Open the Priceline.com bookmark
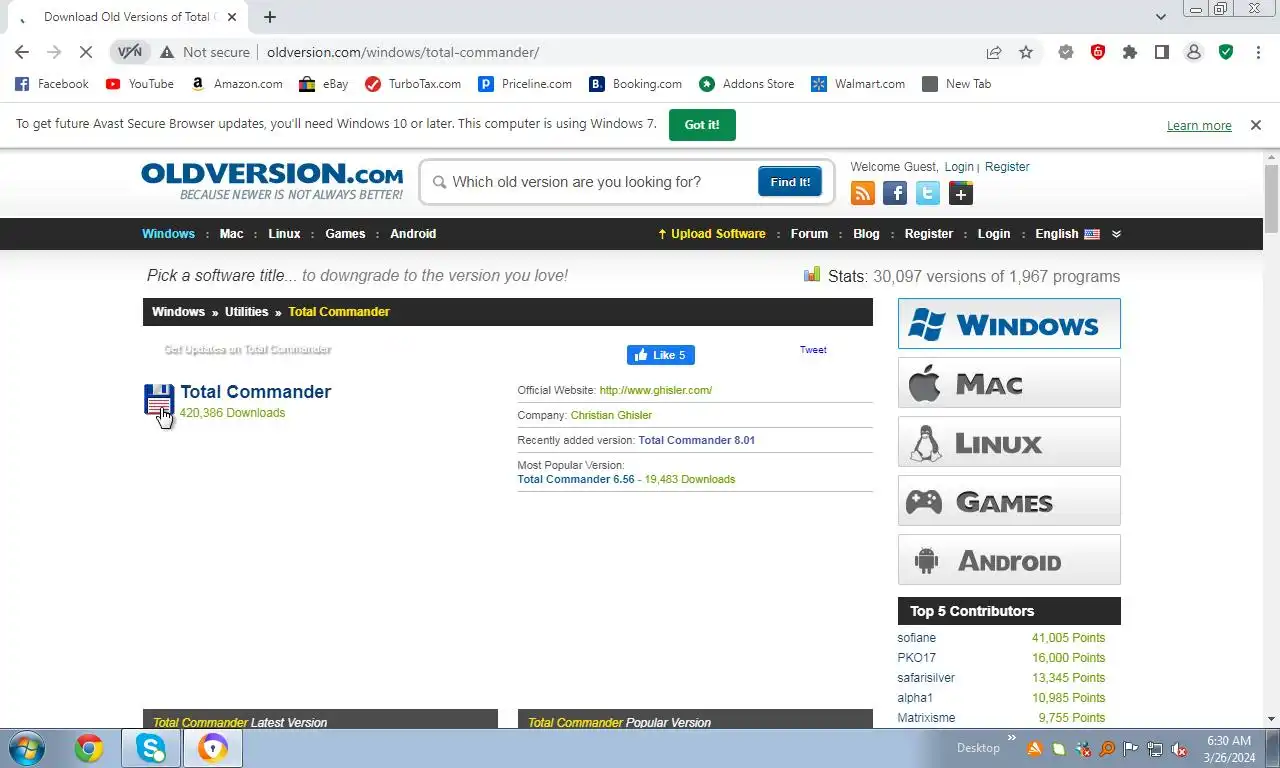The image size is (1280, 768). (525, 84)
